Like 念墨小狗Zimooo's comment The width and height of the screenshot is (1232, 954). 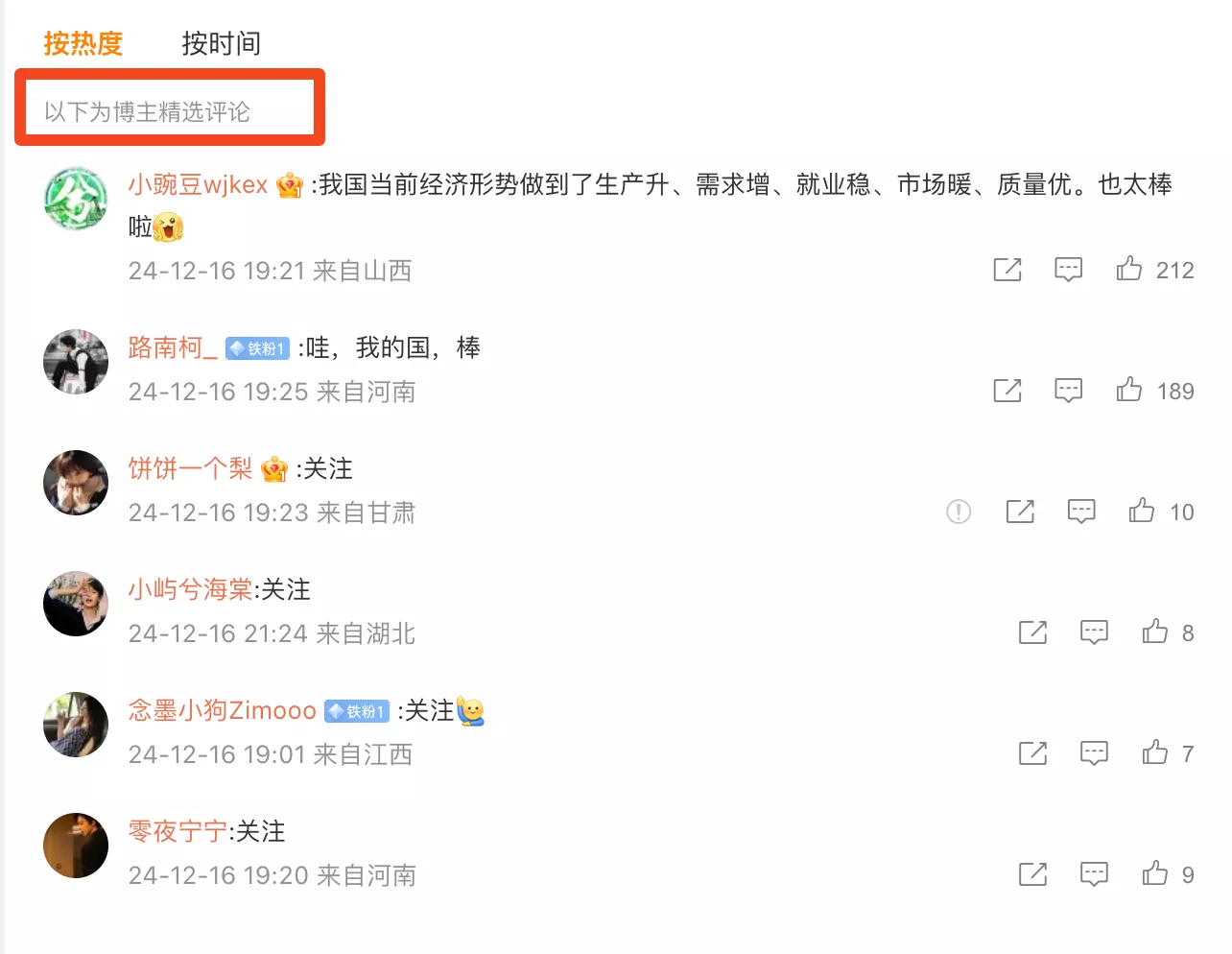1155,752
